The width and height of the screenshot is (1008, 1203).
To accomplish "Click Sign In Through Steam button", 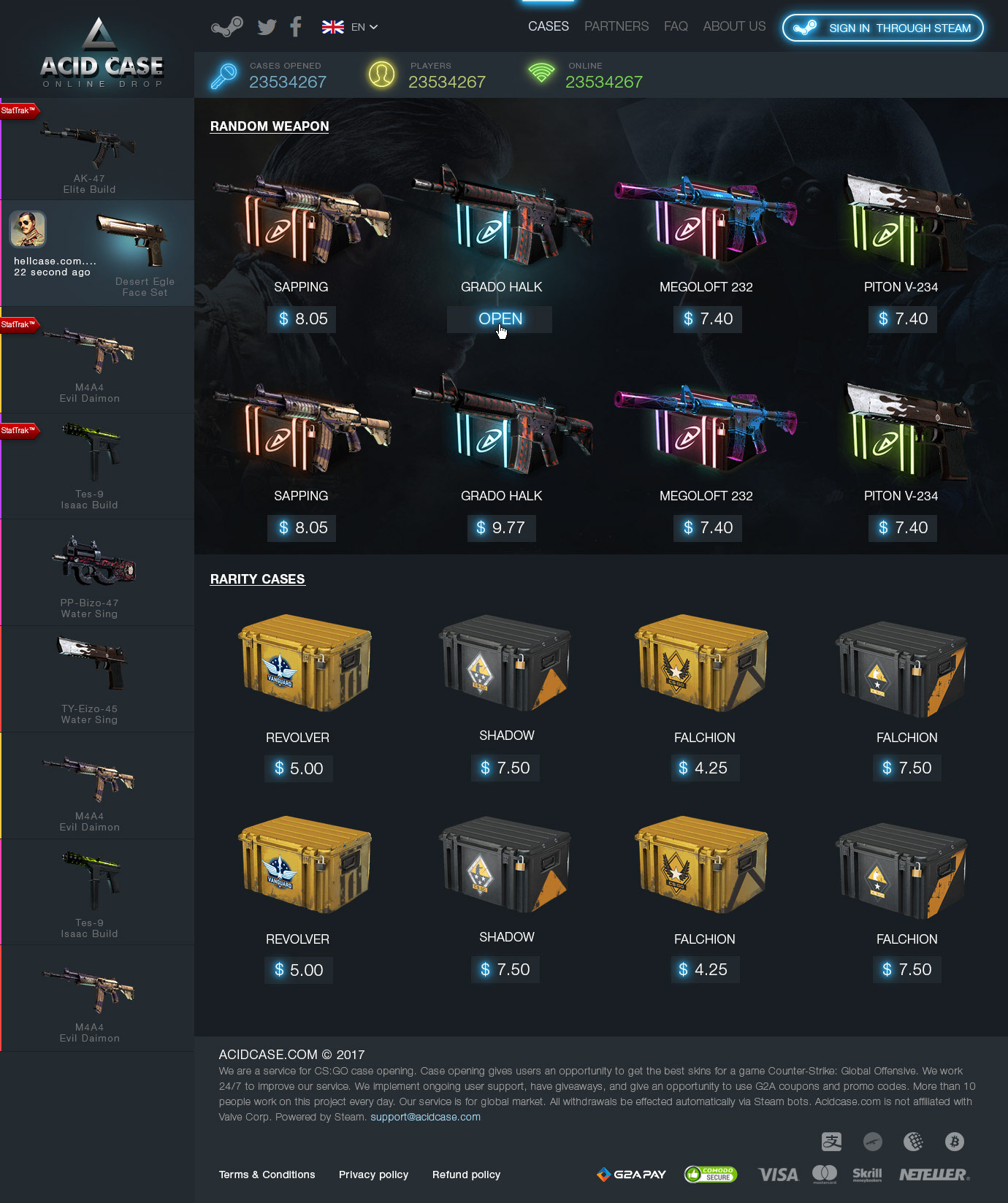I will 883,28.
